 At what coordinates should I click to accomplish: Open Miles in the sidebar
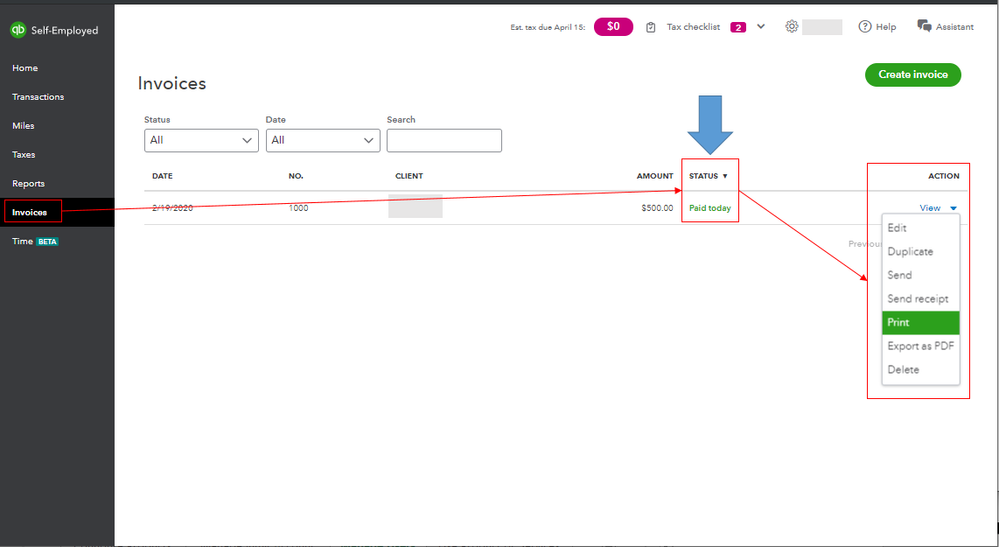(x=23, y=125)
